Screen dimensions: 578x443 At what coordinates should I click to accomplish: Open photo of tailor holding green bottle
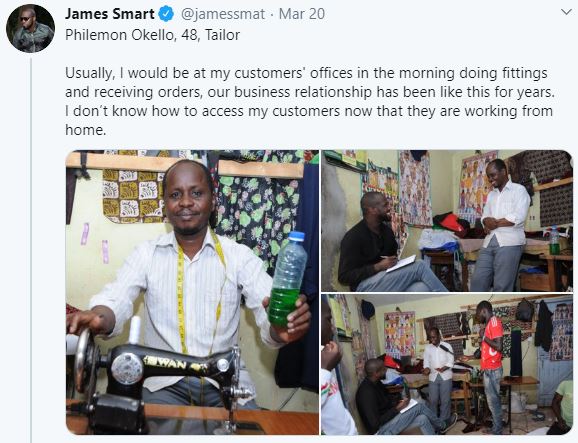click(x=192, y=292)
